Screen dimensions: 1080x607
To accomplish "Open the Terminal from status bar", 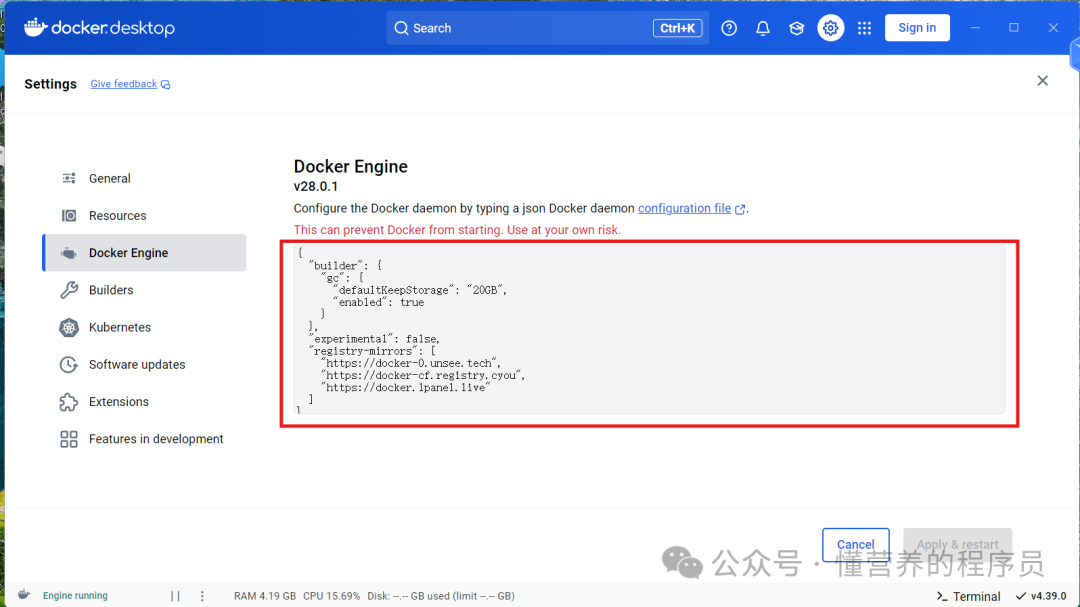I will [968, 597].
